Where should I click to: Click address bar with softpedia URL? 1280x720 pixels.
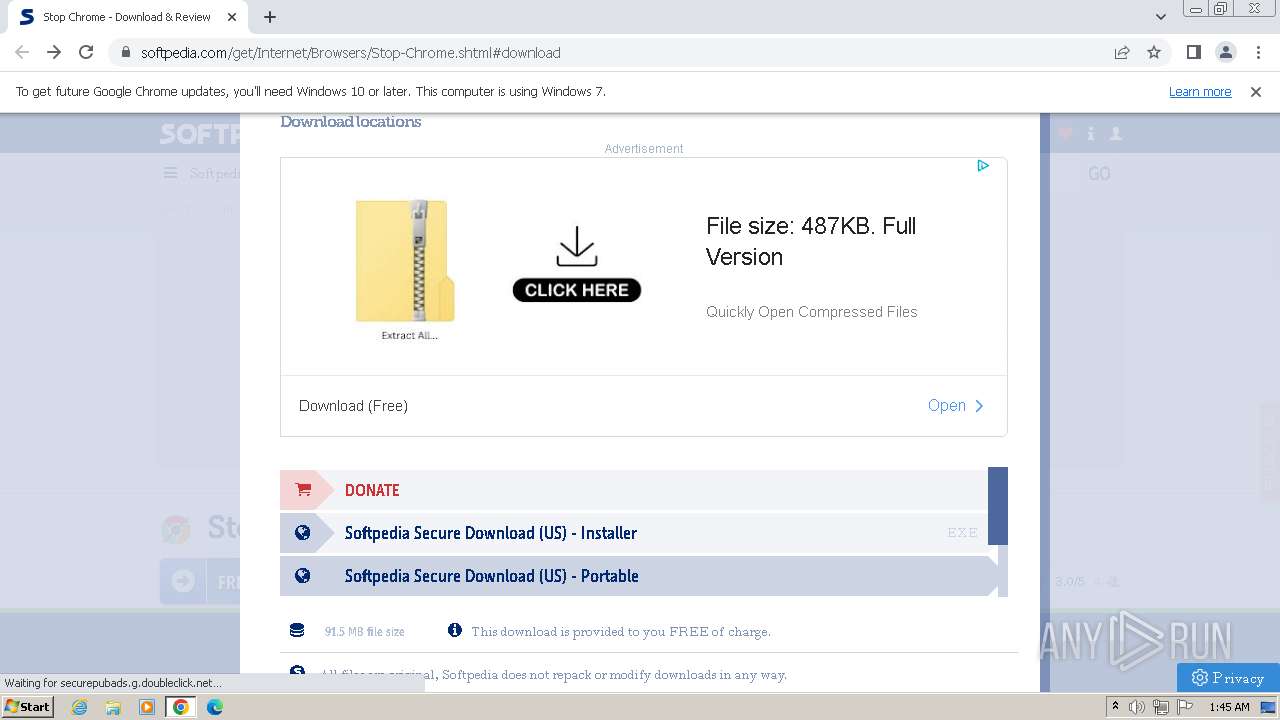[x=350, y=52]
